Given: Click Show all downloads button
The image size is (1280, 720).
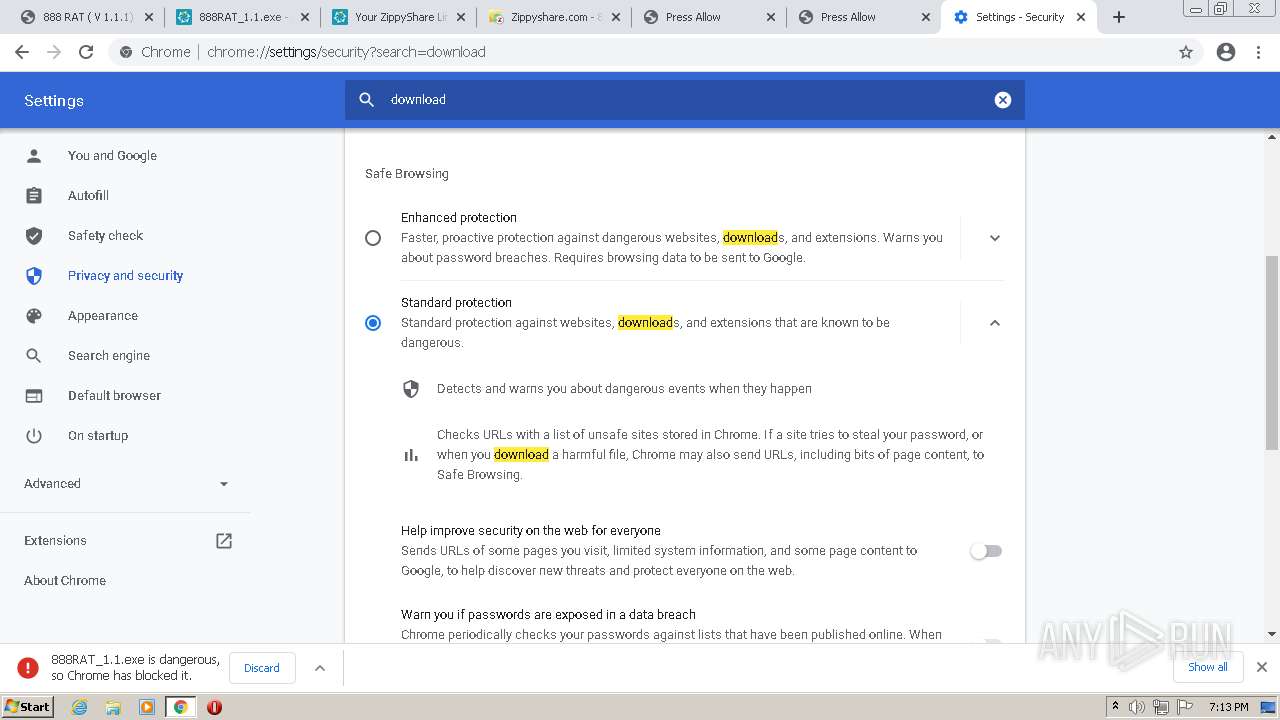Looking at the screenshot, I should click(1208, 667).
